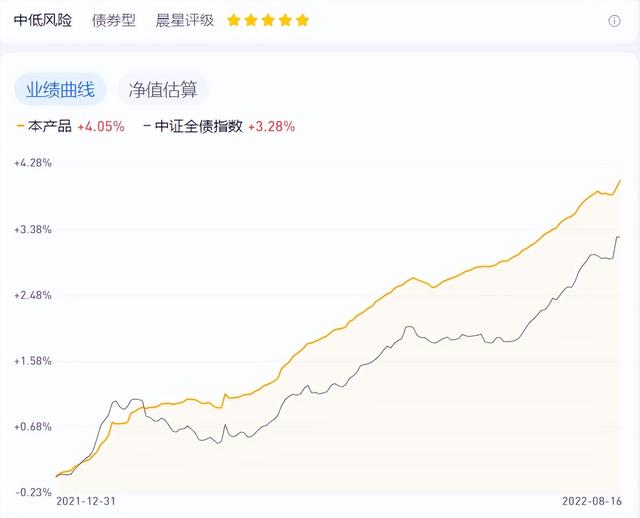Select the 2021-12-31 start date label
The height and width of the screenshot is (518, 640).
tap(86, 501)
